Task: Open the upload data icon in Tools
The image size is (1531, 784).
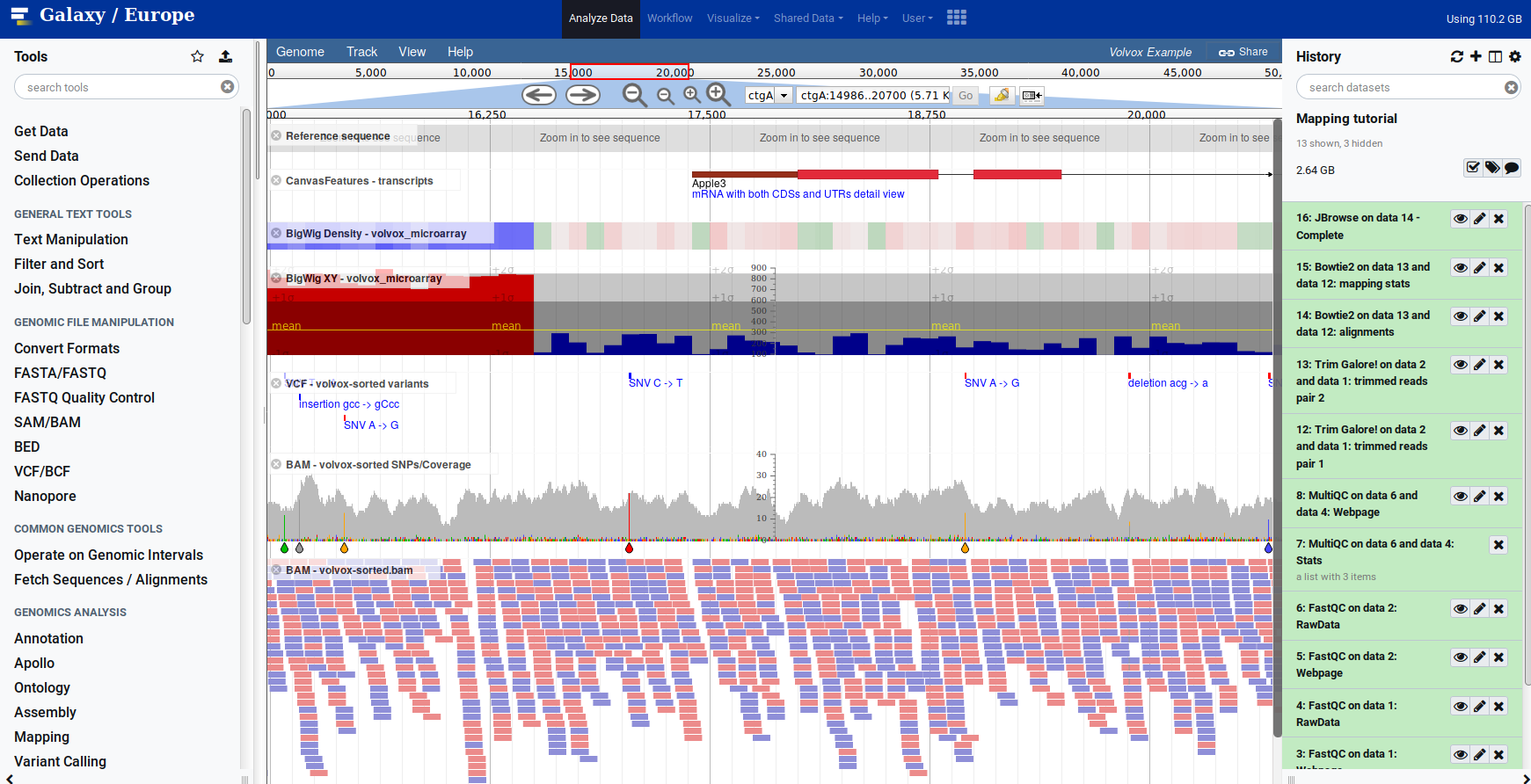Action: click(x=225, y=56)
